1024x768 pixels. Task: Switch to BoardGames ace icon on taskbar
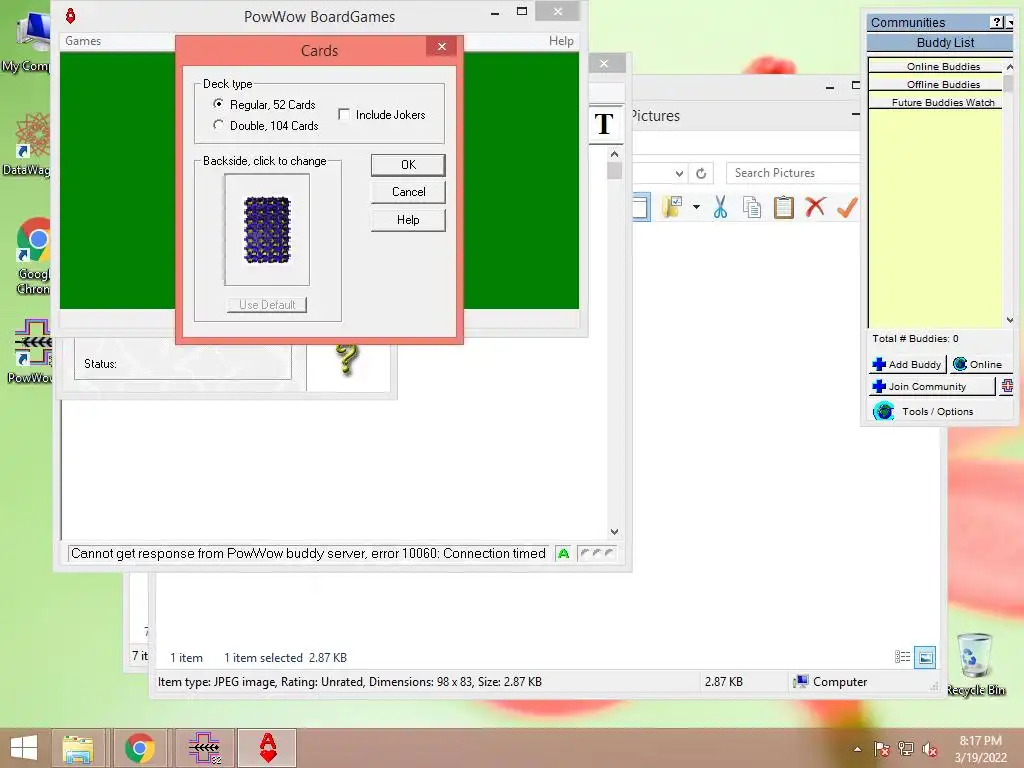pos(268,748)
